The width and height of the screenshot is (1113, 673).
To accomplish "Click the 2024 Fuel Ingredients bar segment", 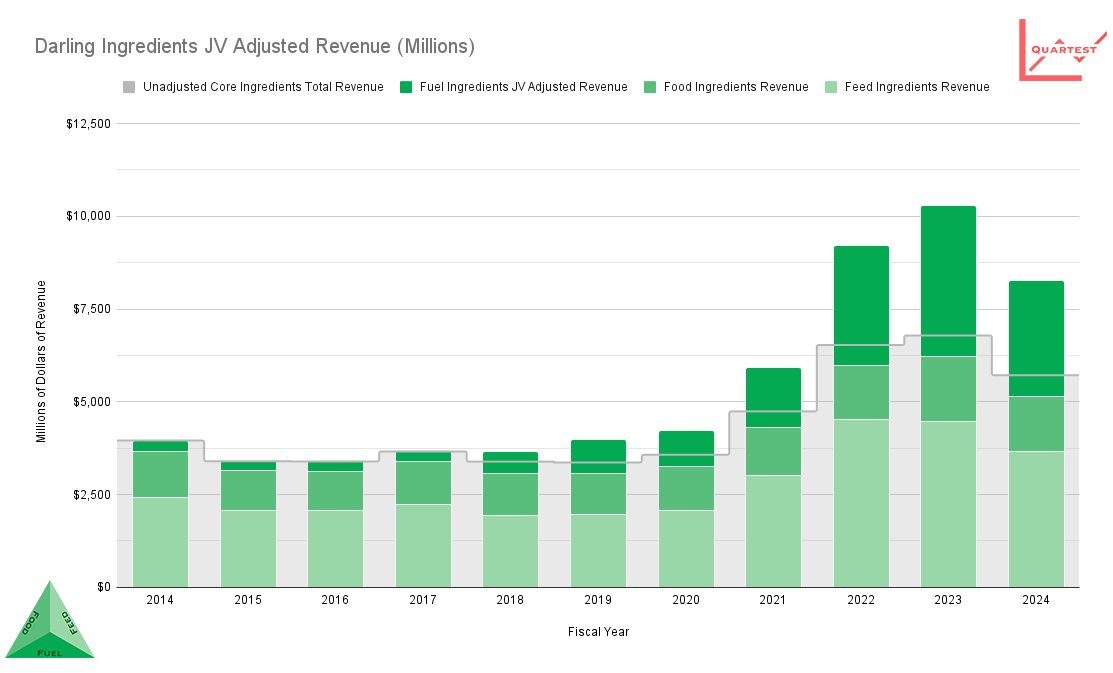I will pyautogui.click(x=1036, y=339).
